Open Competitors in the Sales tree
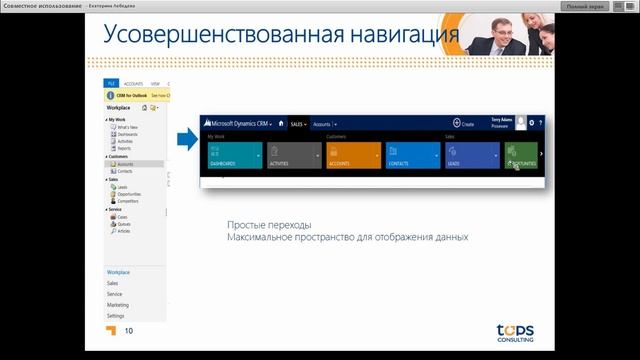This screenshot has width=640, height=360. click(124, 201)
